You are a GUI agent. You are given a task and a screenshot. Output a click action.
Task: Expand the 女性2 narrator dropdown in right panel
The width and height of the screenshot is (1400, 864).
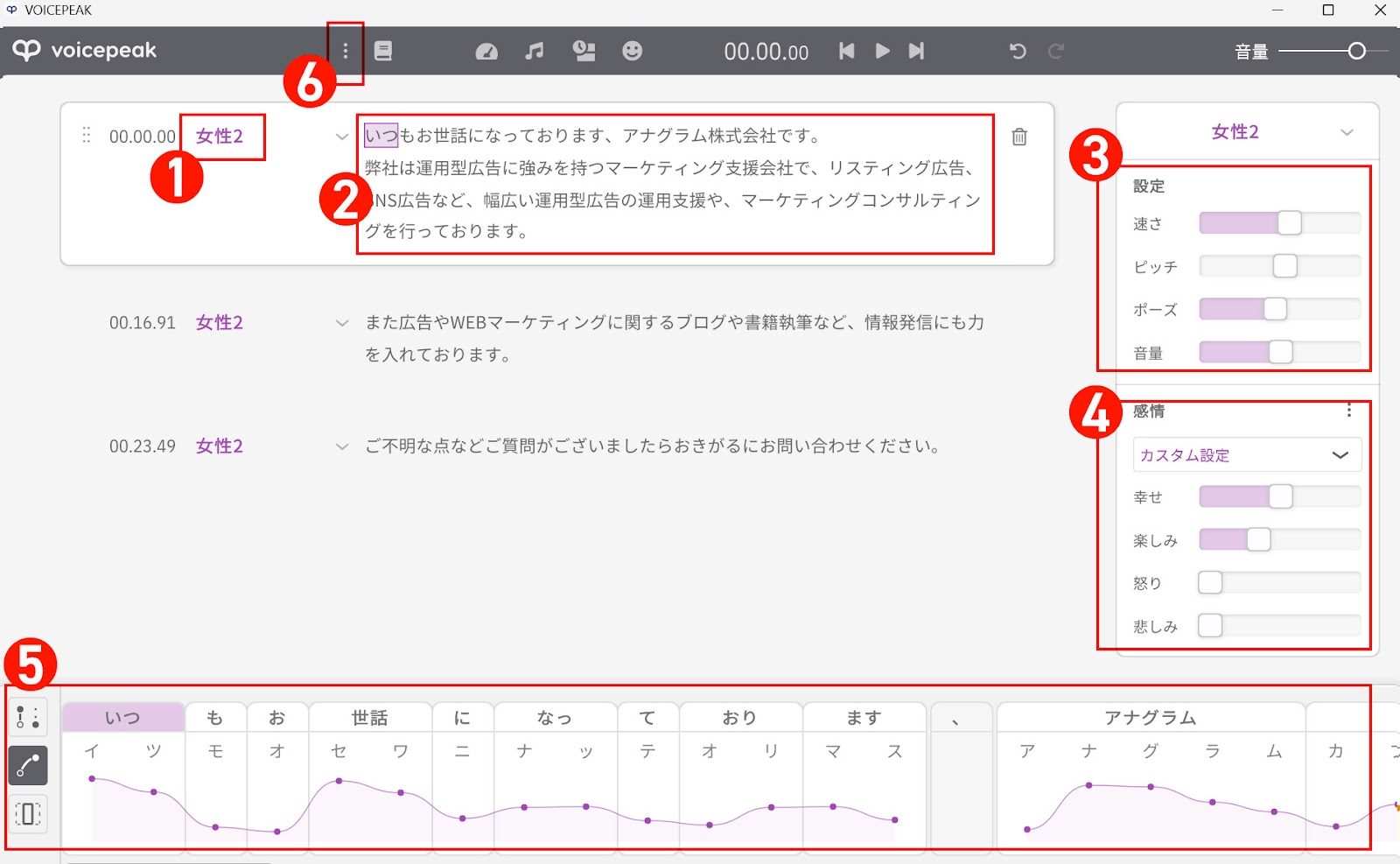[1347, 132]
